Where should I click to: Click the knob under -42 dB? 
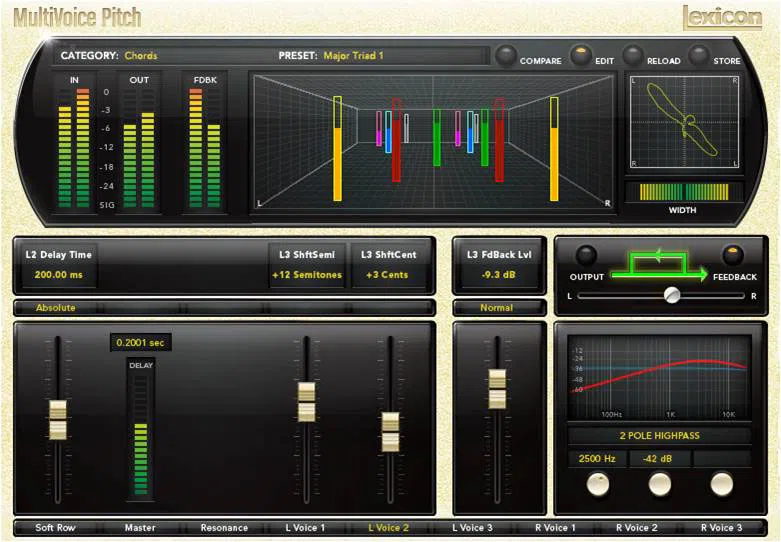coord(659,484)
